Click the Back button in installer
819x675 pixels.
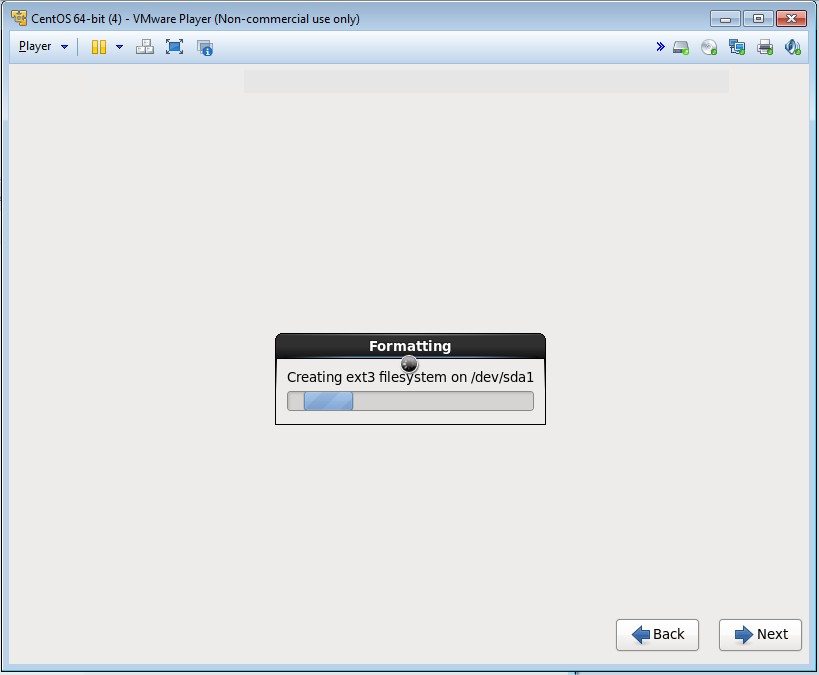(x=657, y=634)
